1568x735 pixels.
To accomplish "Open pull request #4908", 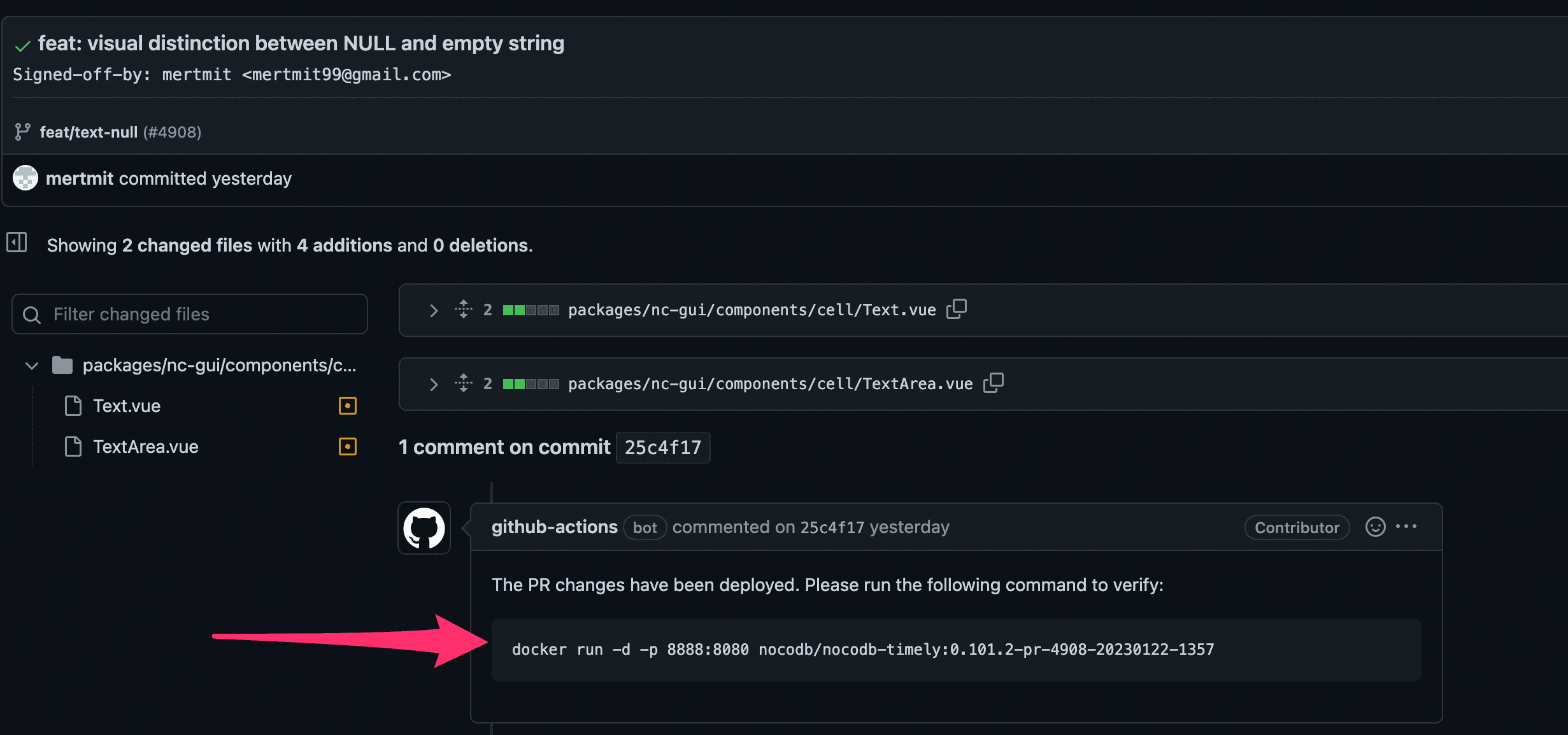I will 171,132.
